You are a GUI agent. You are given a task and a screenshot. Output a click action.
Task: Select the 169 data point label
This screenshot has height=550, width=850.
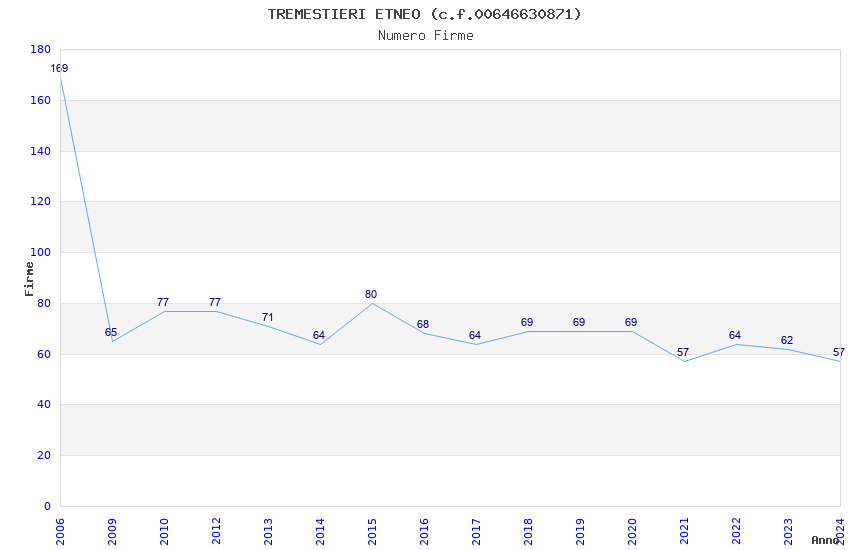tap(59, 68)
